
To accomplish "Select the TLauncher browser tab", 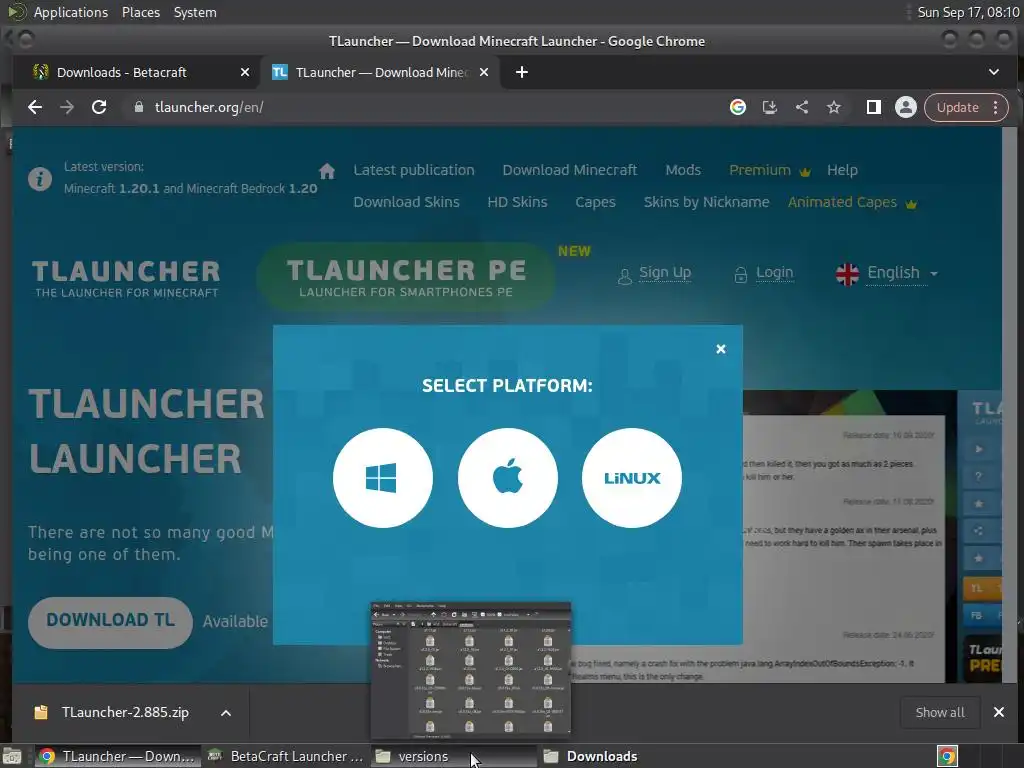I will (x=381, y=72).
